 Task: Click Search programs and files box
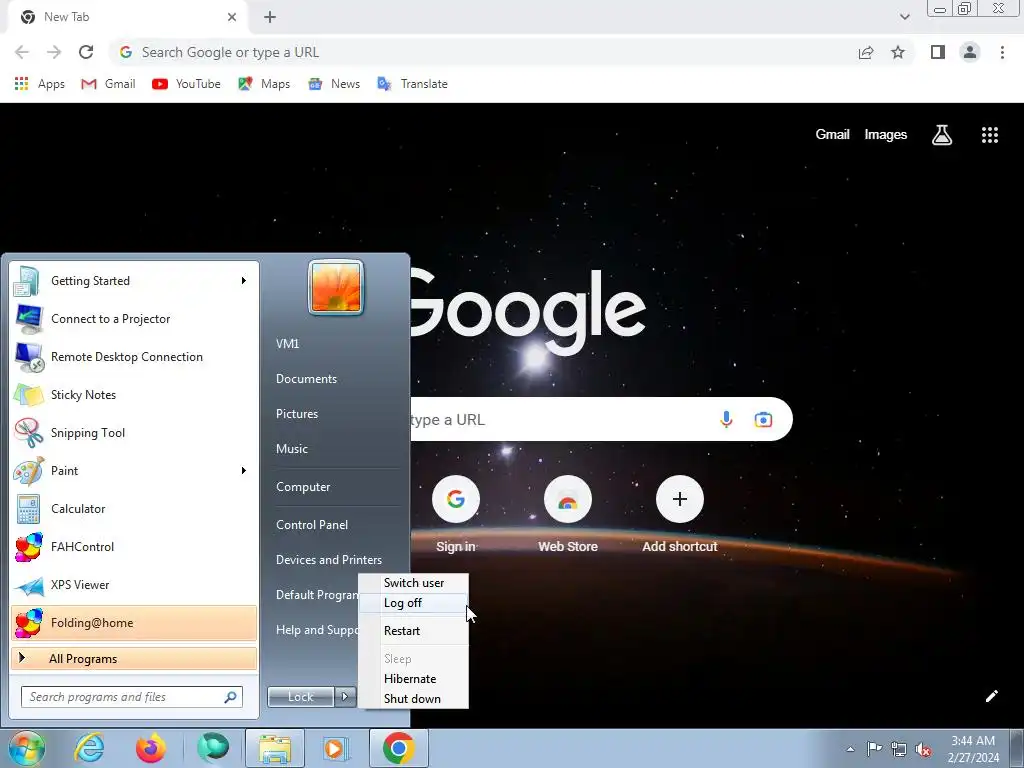click(132, 697)
